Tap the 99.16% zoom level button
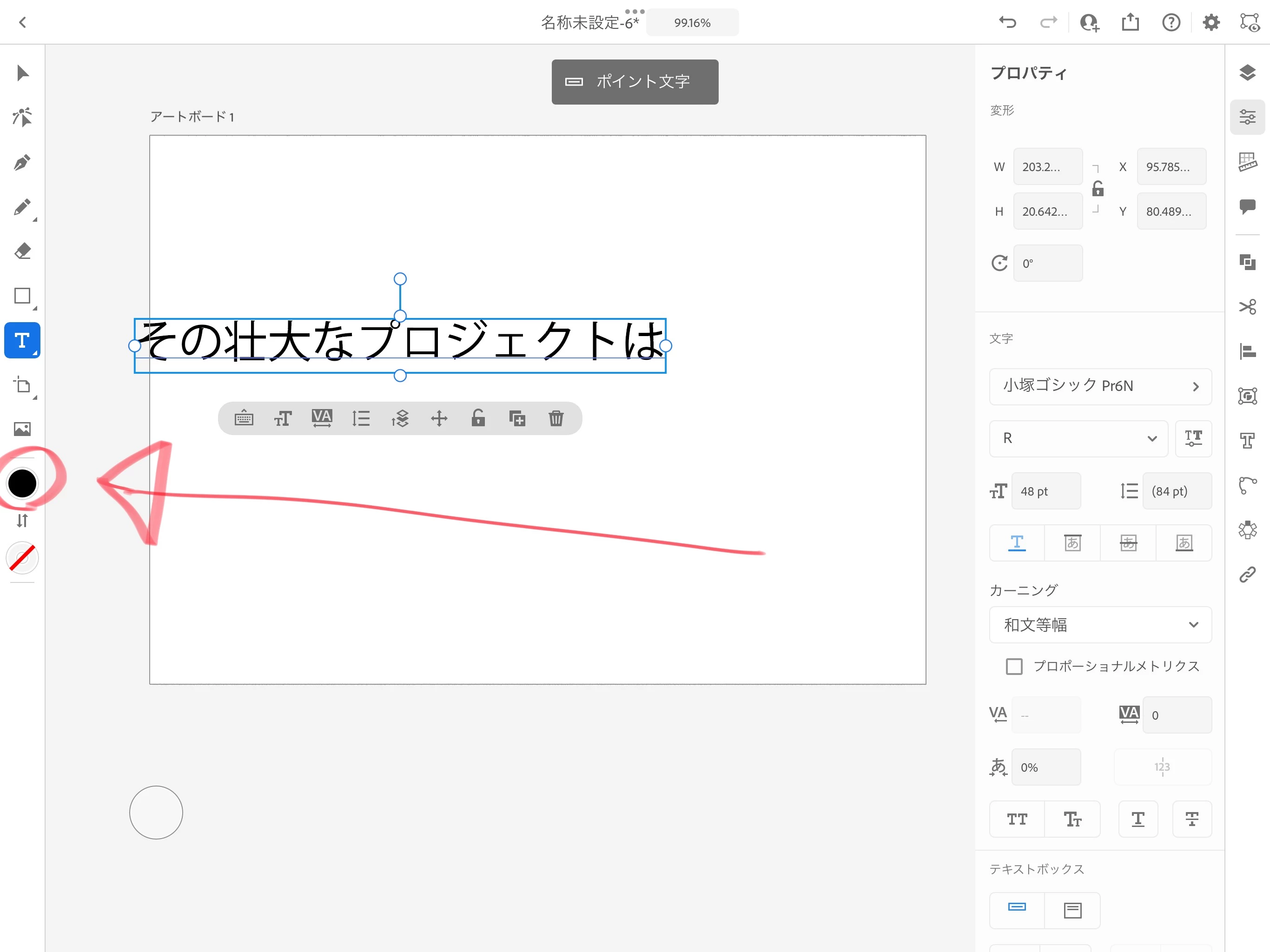The width and height of the screenshot is (1270, 952). point(692,22)
